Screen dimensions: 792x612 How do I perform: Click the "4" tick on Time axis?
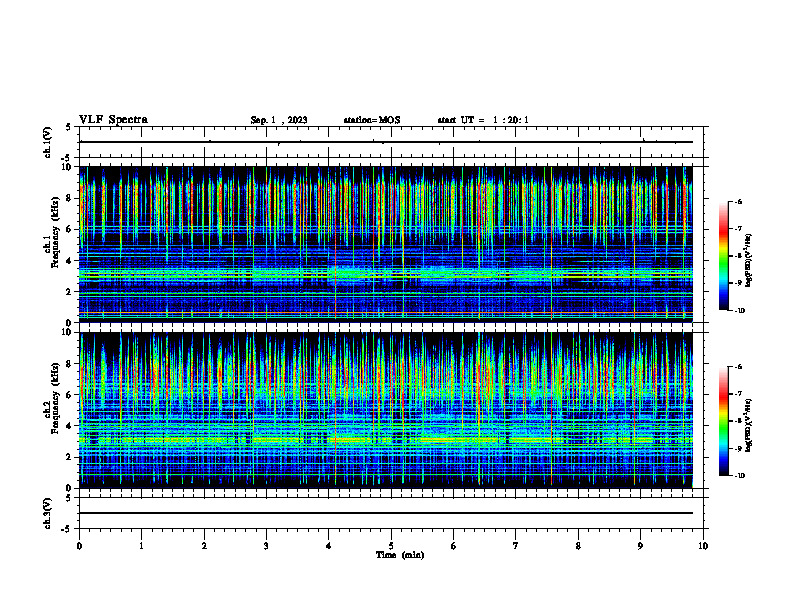pos(329,546)
